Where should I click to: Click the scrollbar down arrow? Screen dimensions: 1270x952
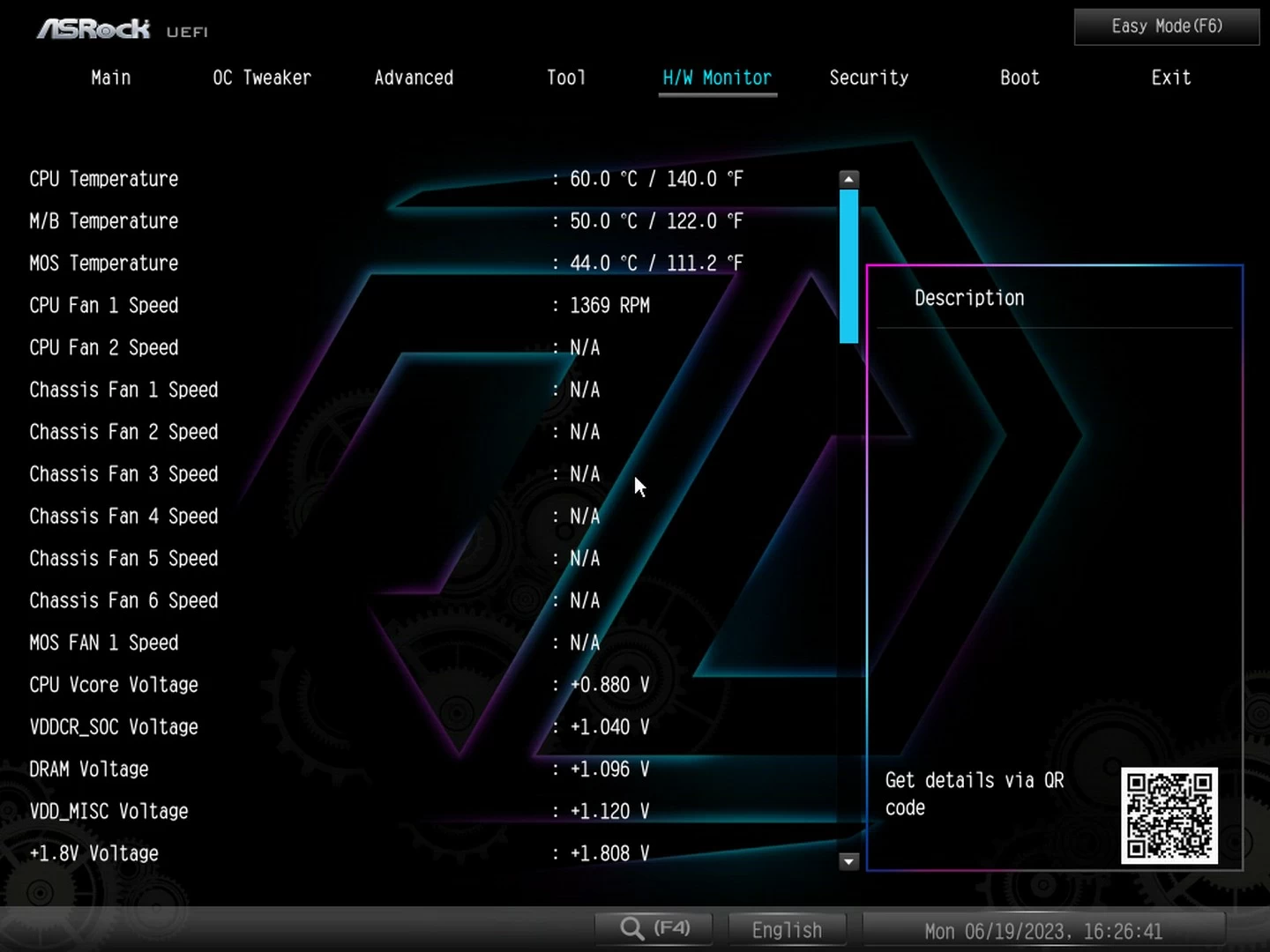848,861
